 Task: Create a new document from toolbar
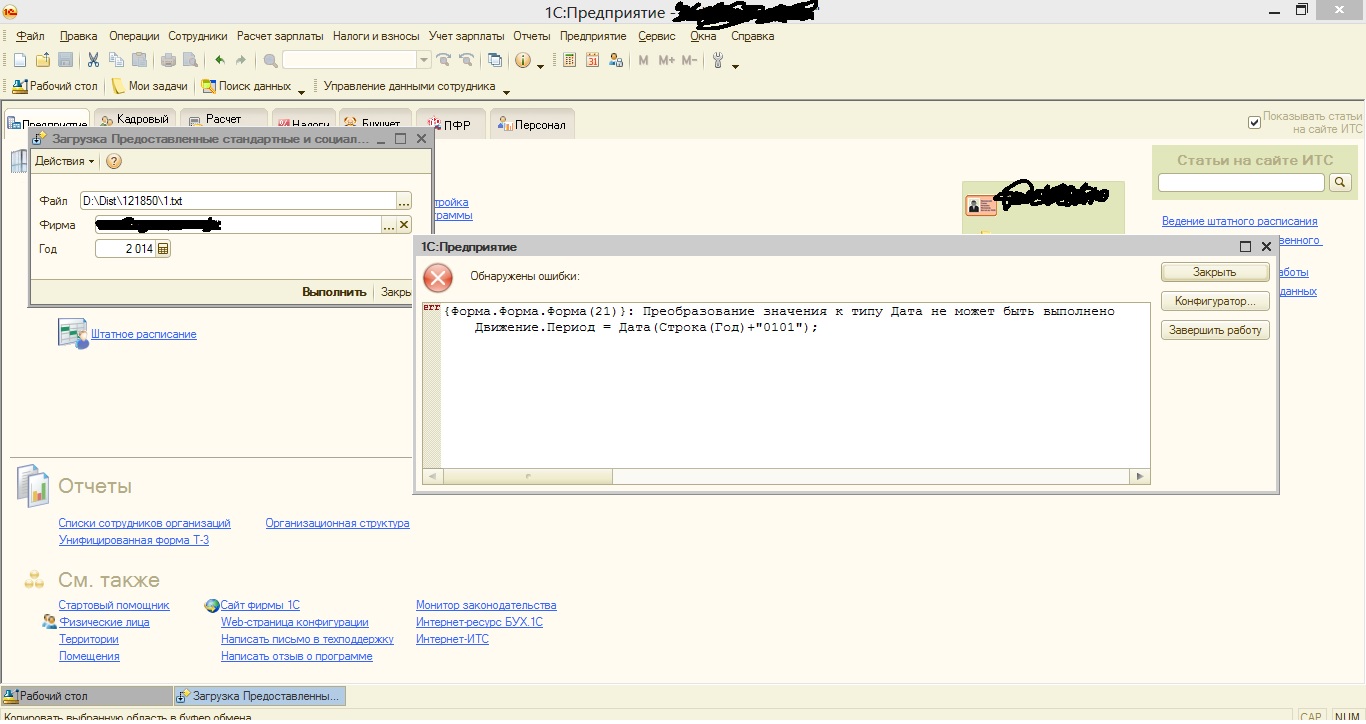click(x=20, y=61)
